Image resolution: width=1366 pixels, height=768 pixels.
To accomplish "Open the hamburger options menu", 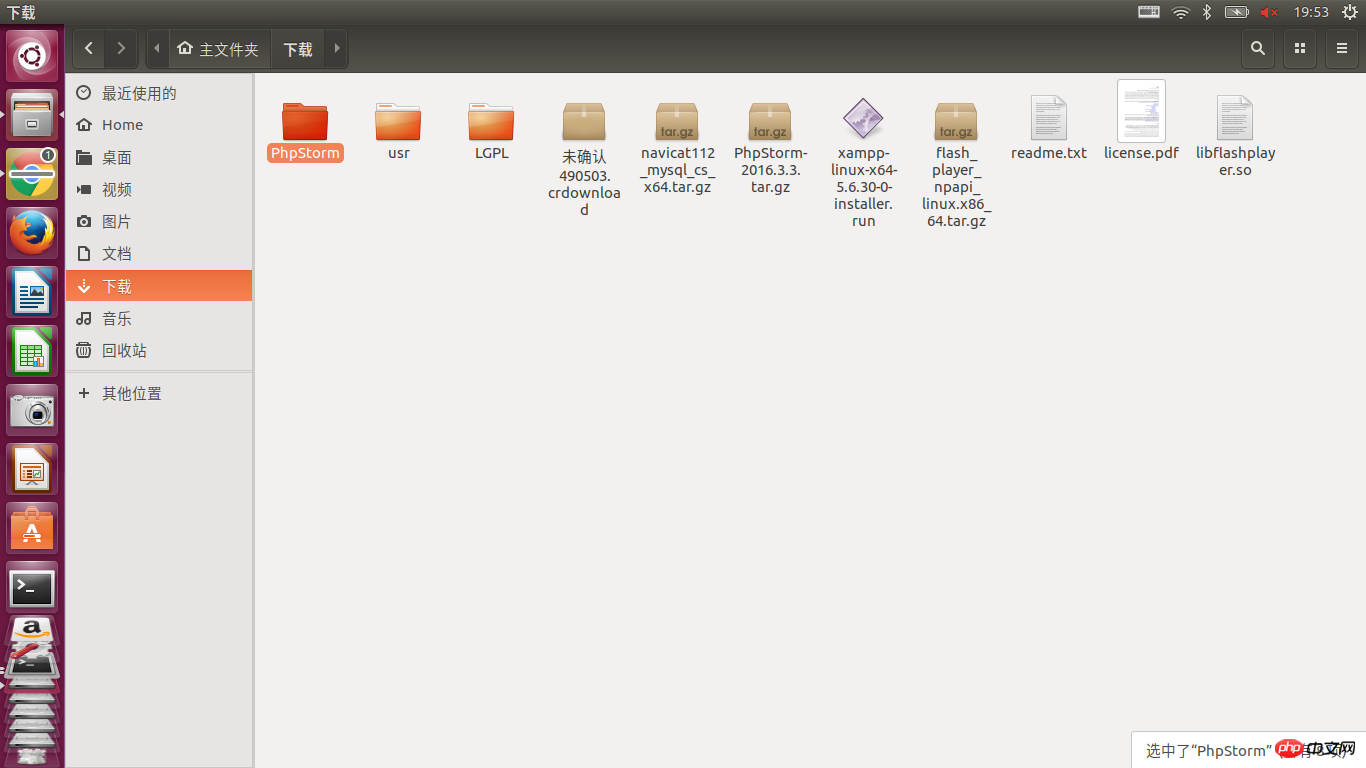I will click(1342, 48).
